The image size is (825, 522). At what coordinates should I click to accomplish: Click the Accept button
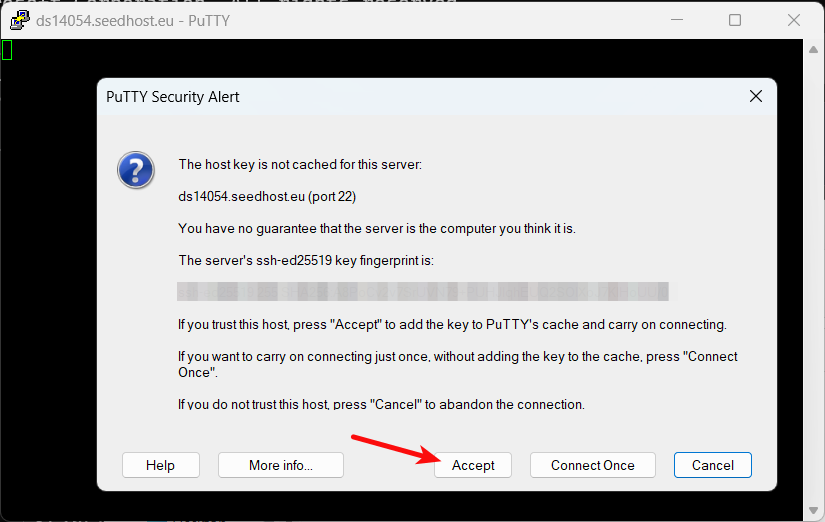tap(472, 465)
